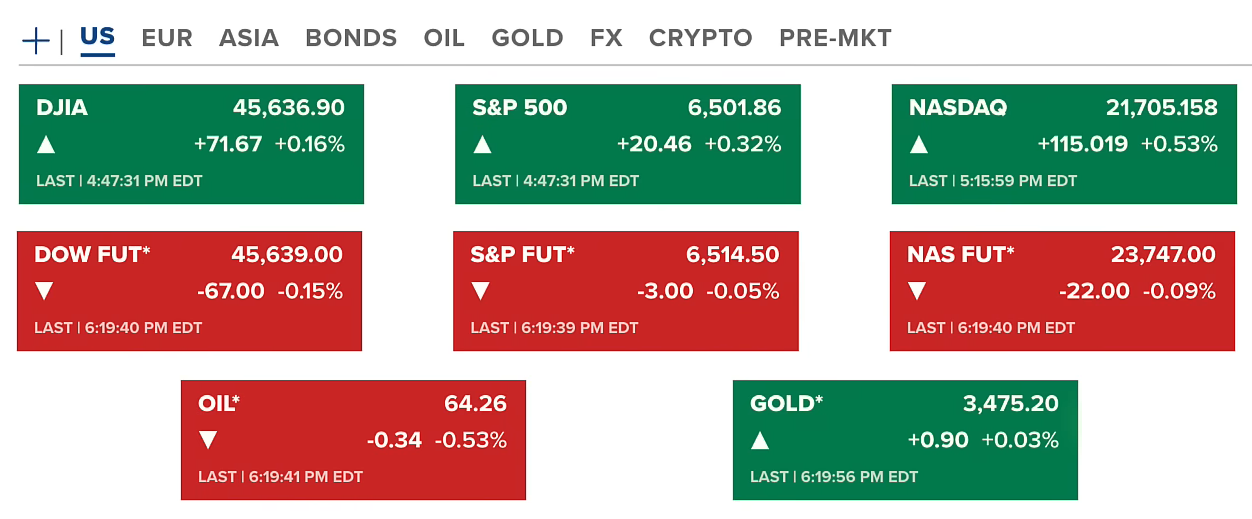Image resolution: width=1252 pixels, height=519 pixels.
Task: Go to the PRE-MKT tab
Action: [x=835, y=38]
